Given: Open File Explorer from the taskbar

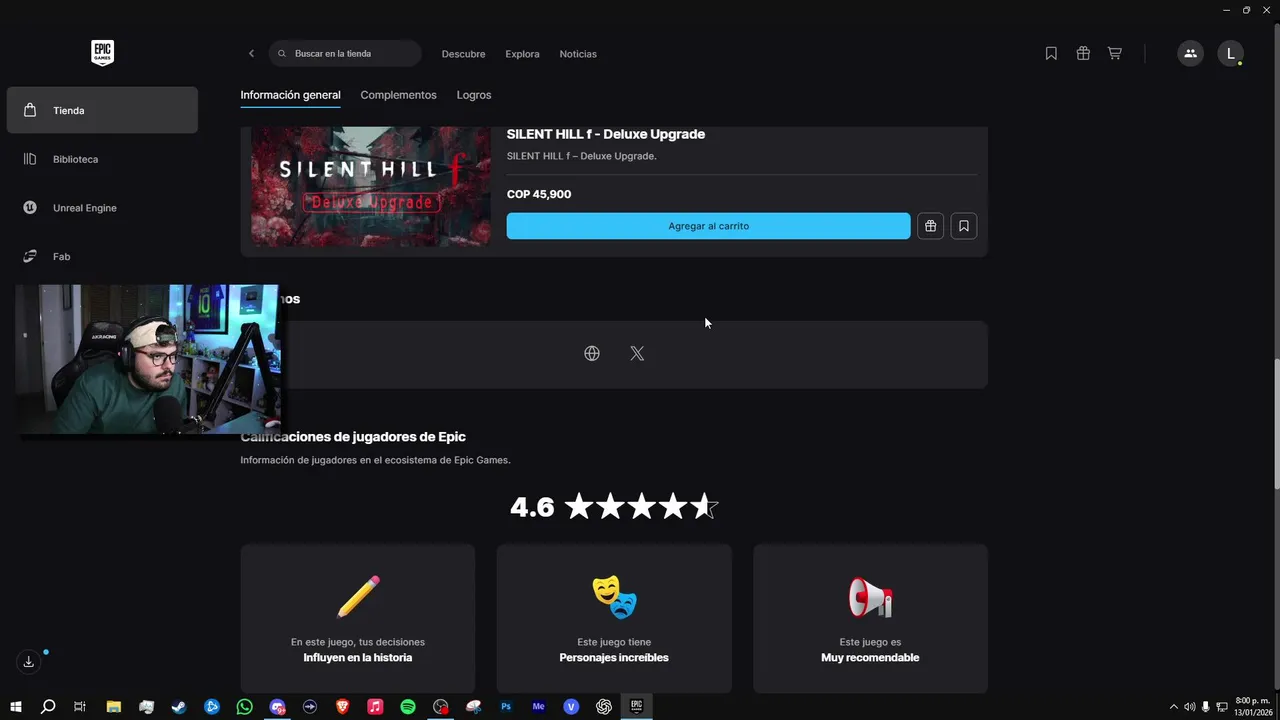Looking at the screenshot, I should click(114, 706).
